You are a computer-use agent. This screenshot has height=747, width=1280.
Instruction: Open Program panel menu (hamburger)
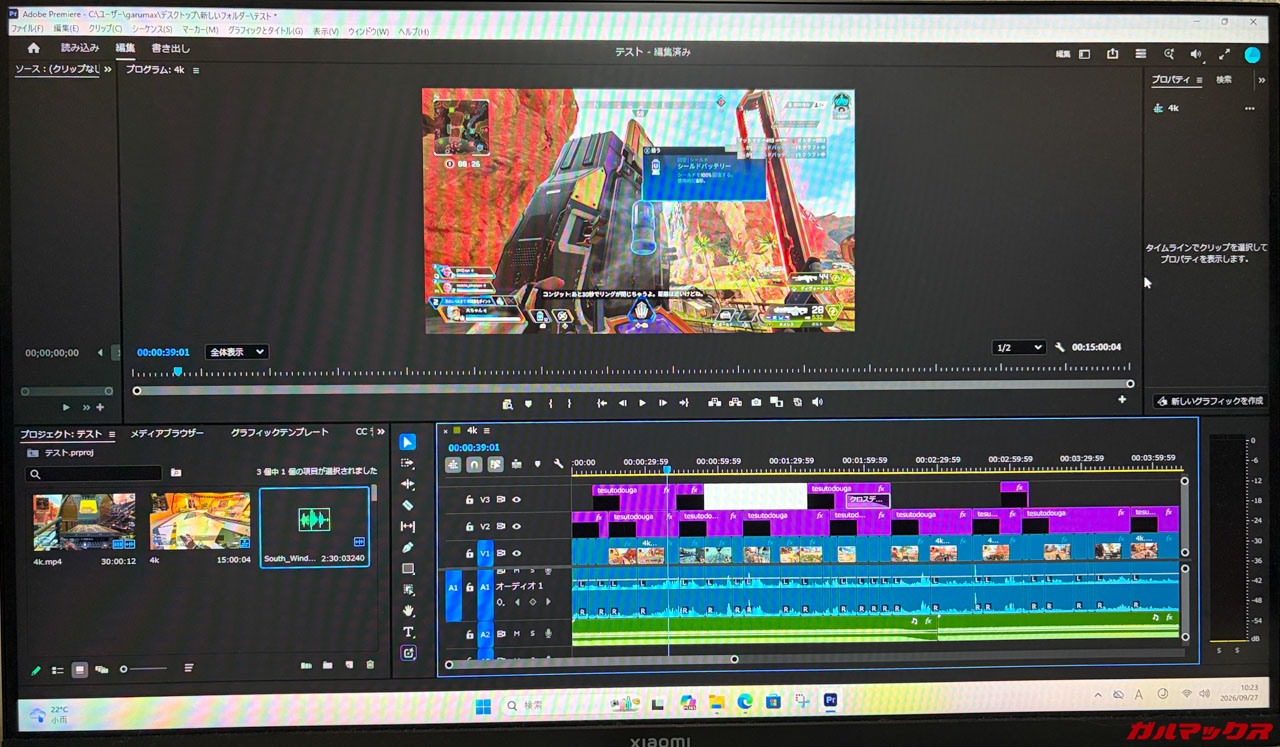(196, 70)
